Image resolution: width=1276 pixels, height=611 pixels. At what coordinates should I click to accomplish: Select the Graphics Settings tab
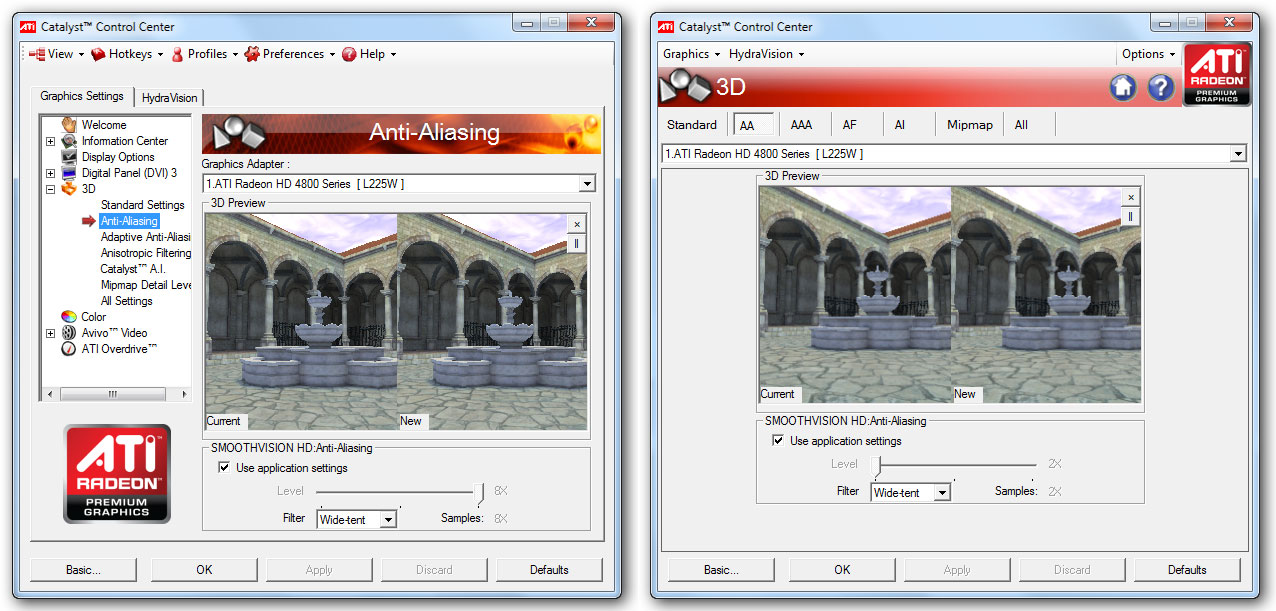click(x=82, y=96)
